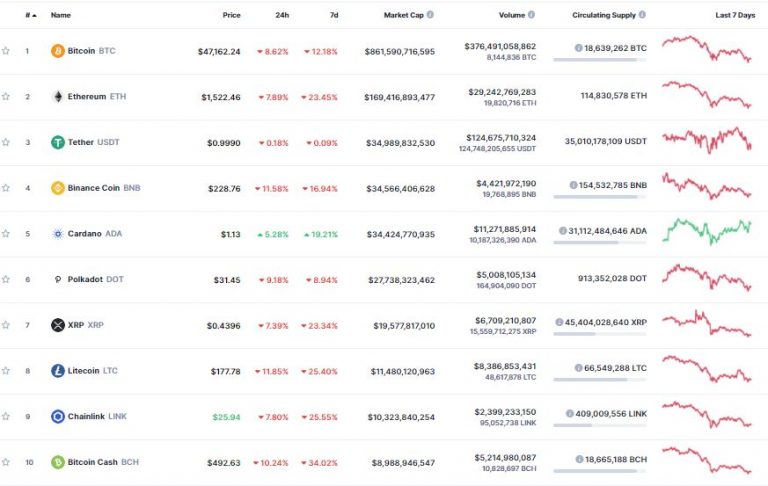The width and height of the screenshot is (768, 486).
Task: Star Cardano for watchlist
Action: click(x=6, y=234)
